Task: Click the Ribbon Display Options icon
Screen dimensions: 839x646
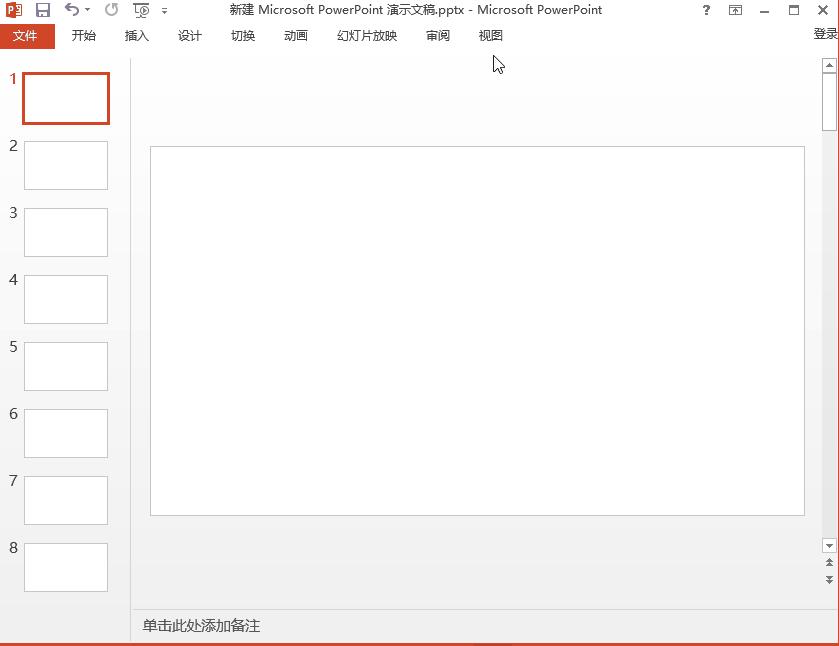Action: (736, 10)
